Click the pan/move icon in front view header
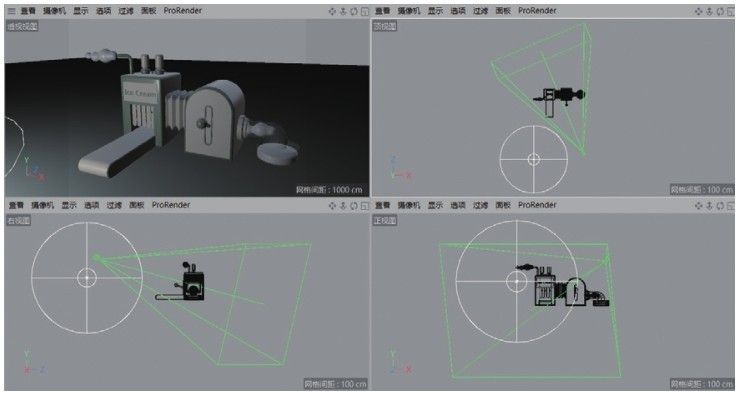Image resolution: width=737 pixels, height=393 pixels. pos(698,205)
